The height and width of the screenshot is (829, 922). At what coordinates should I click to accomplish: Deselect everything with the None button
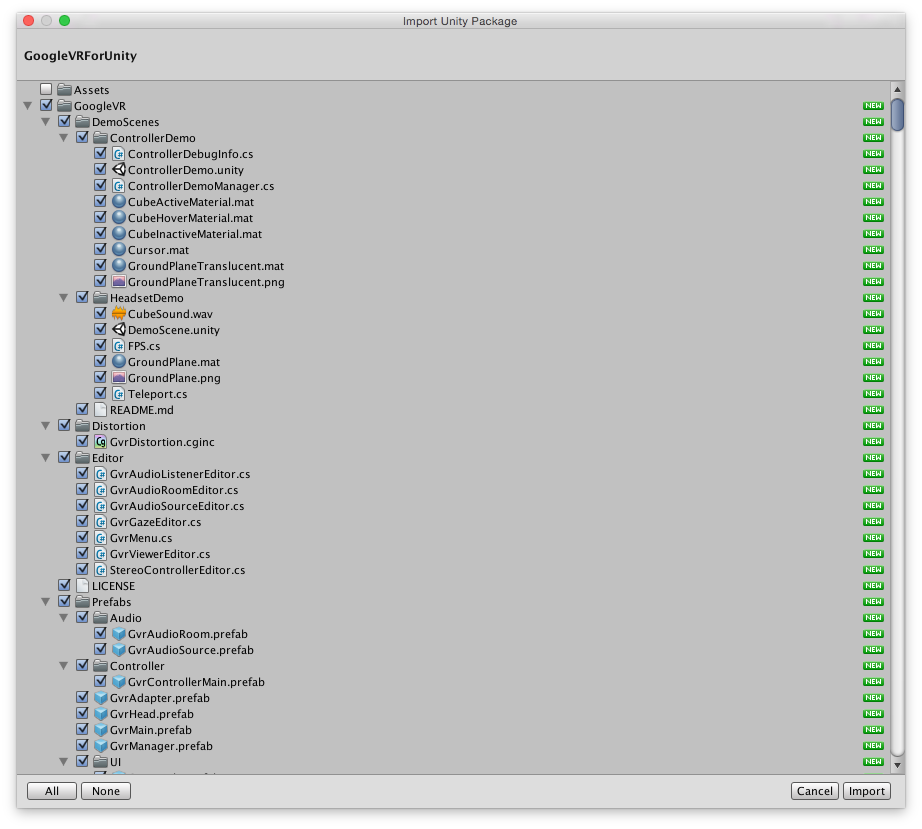(x=106, y=791)
